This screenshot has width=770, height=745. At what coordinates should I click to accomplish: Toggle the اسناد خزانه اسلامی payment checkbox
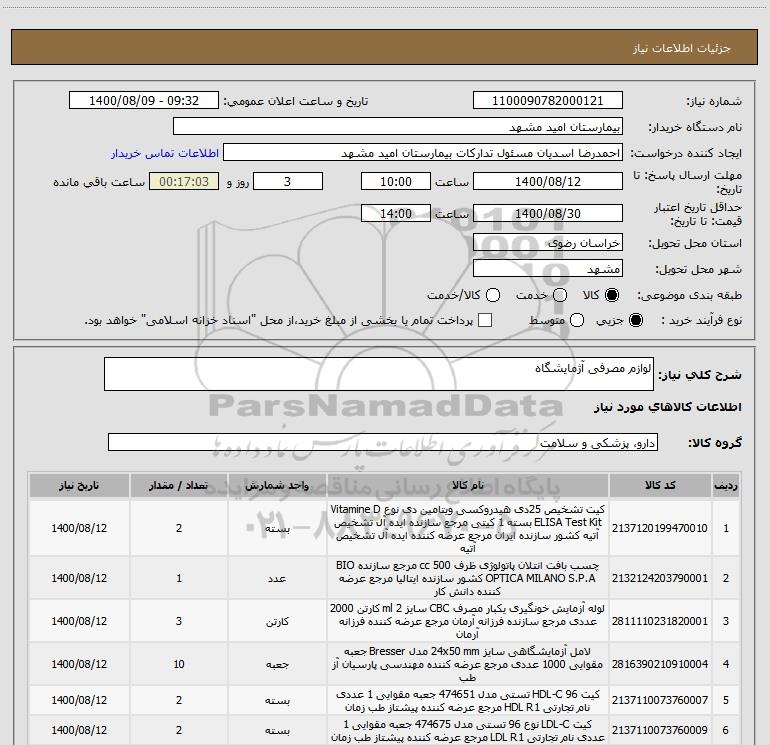click(x=485, y=320)
